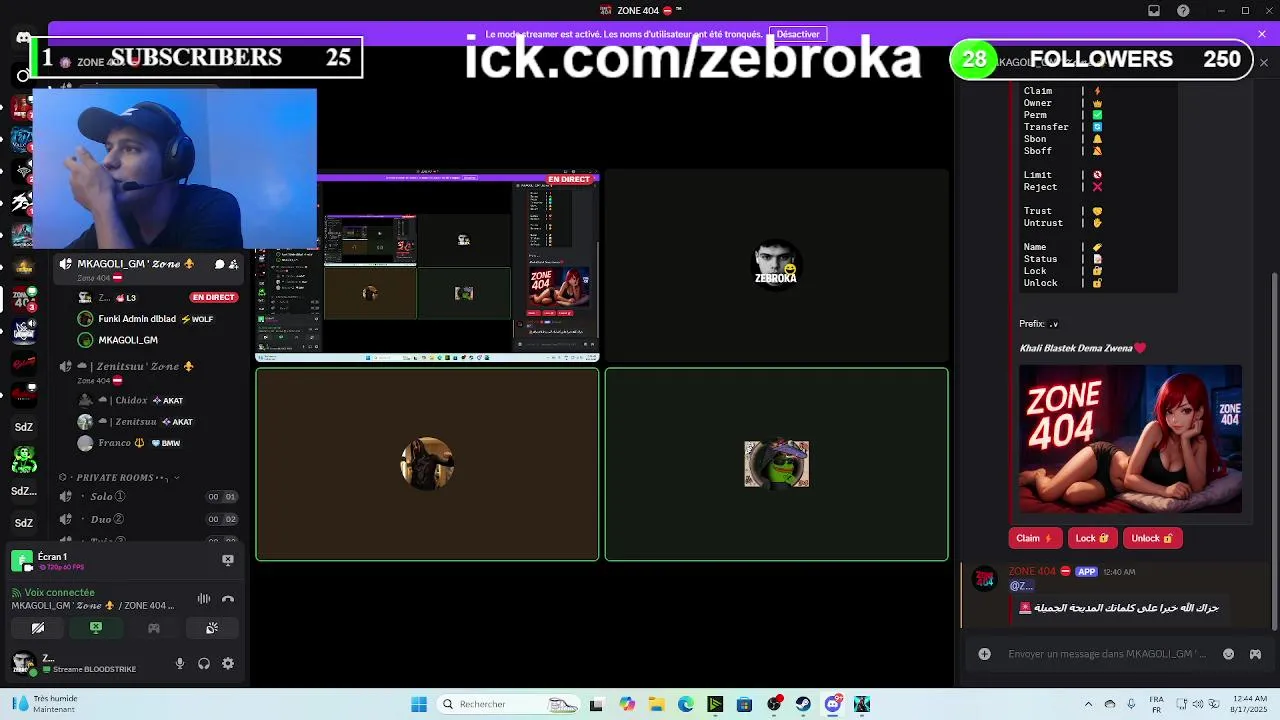Click the Lock button

(1091, 538)
